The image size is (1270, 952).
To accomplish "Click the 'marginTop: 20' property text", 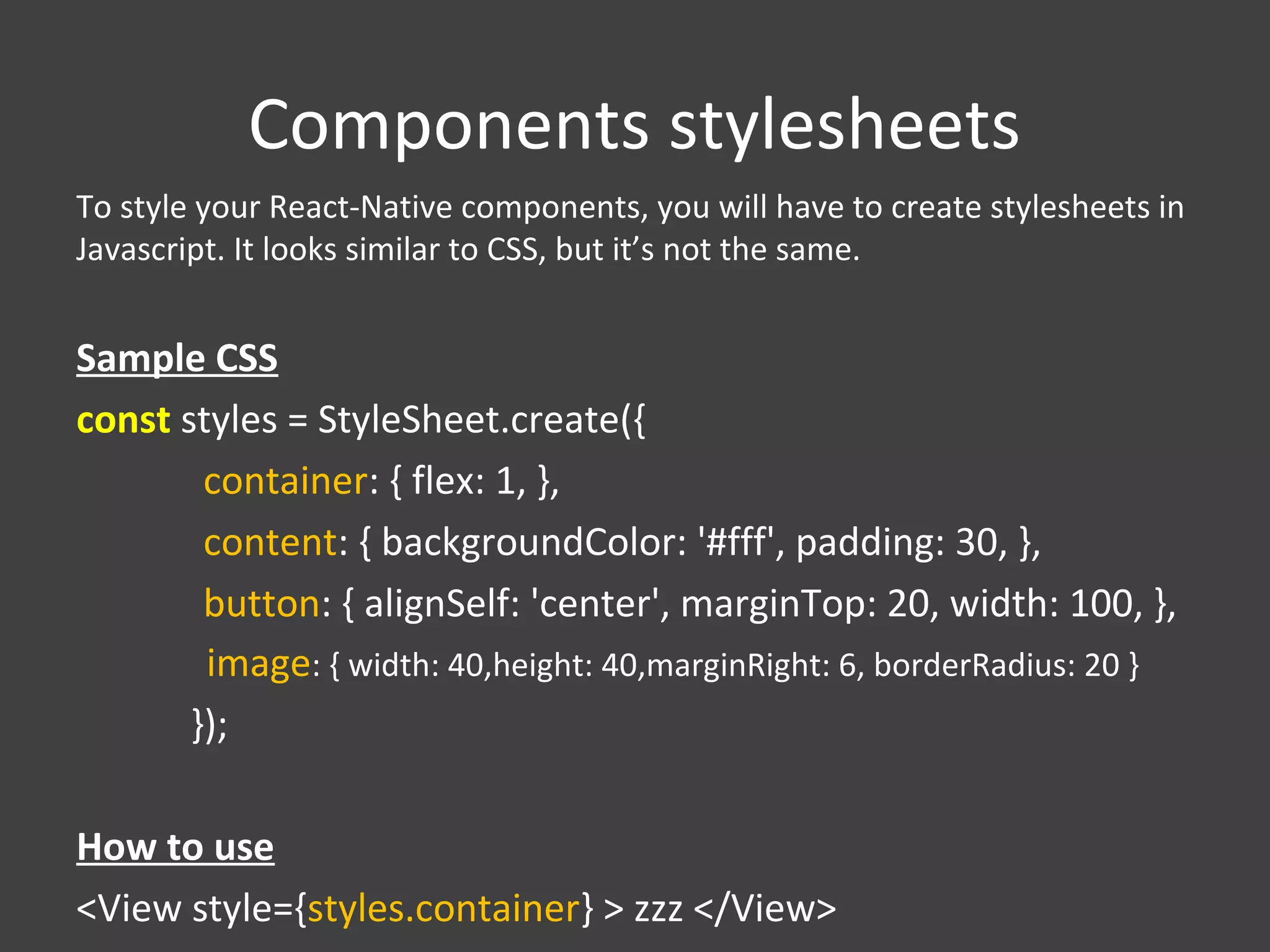I will click(805, 604).
